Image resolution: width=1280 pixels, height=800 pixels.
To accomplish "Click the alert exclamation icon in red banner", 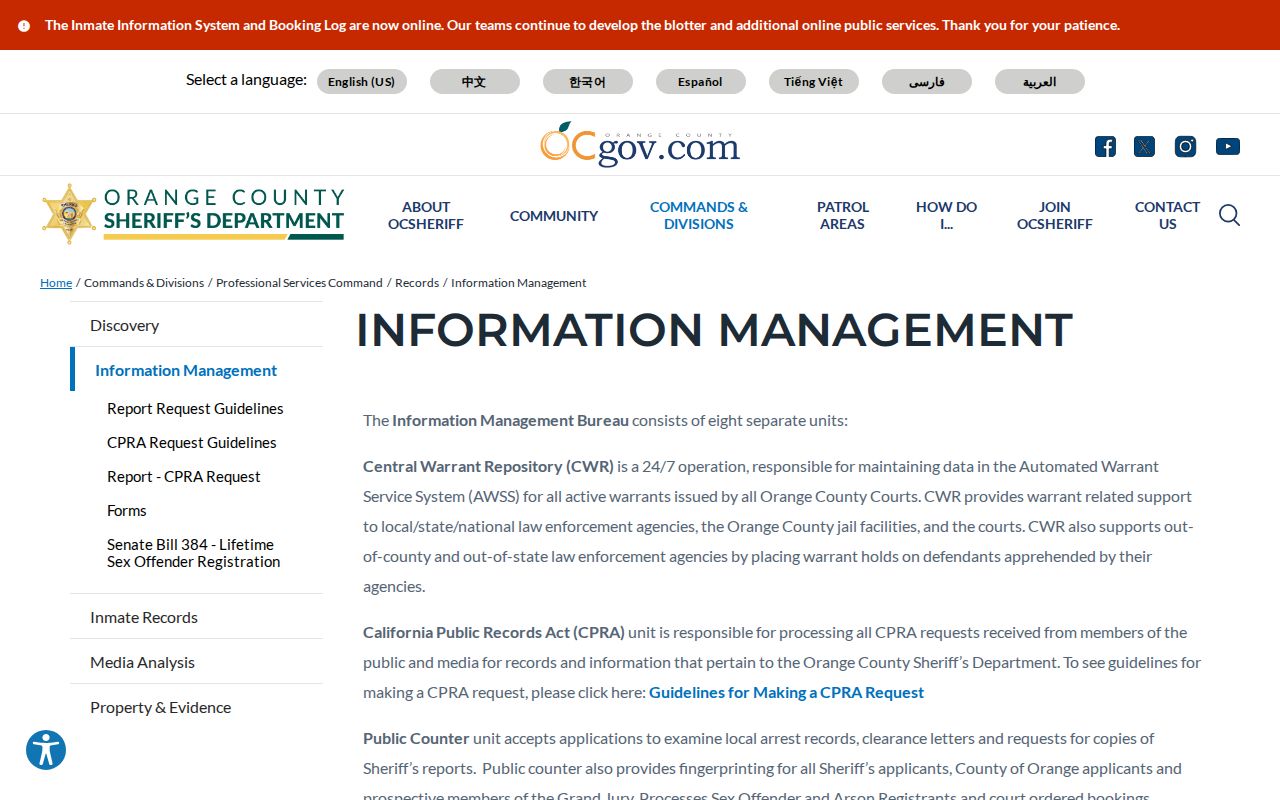I will 24,26.
